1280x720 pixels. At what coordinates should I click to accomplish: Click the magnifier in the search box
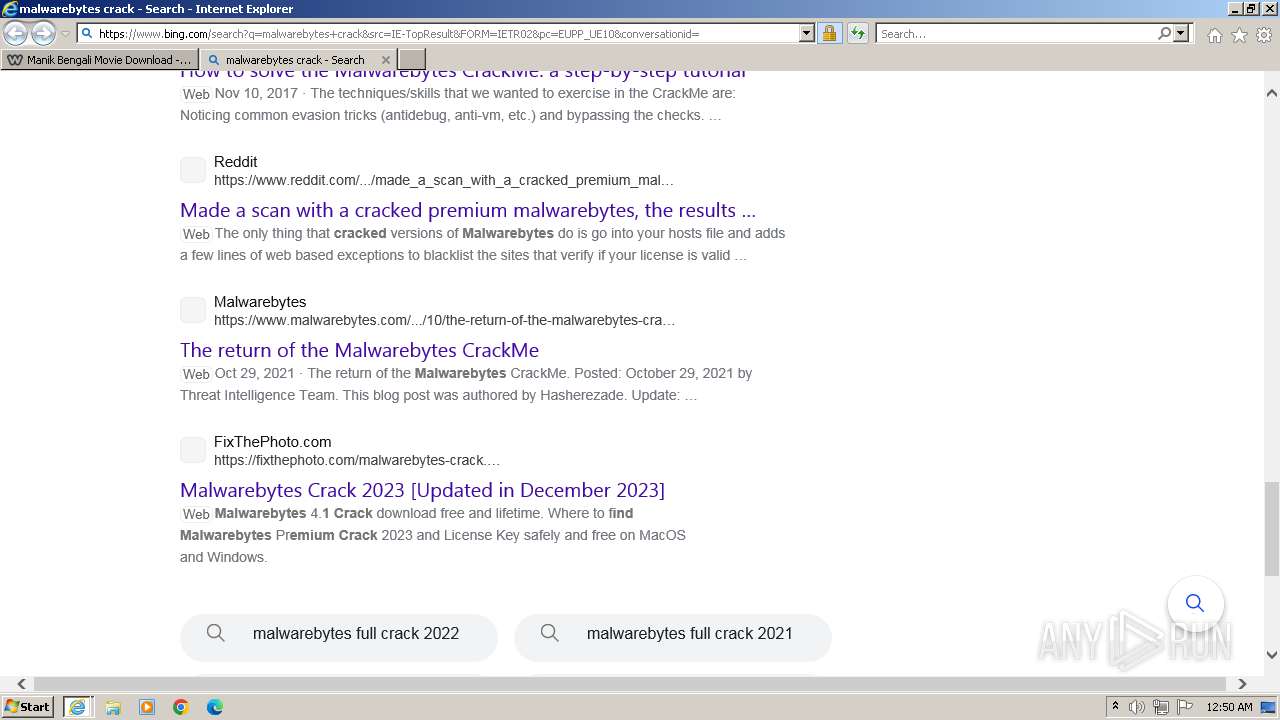1164,33
